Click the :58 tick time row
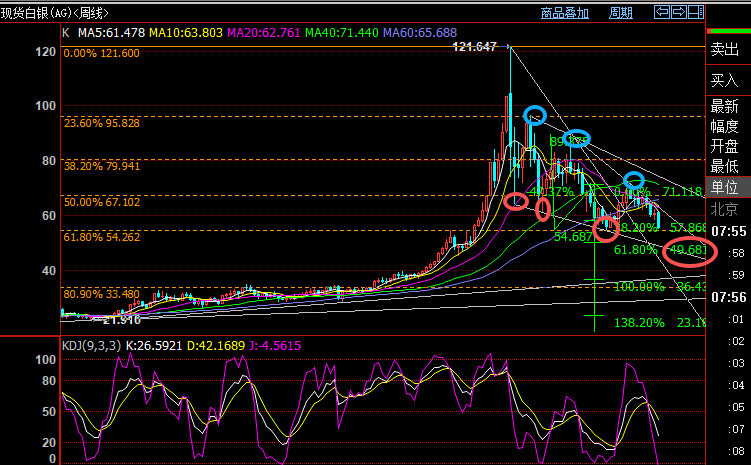The image size is (751, 465). tap(736, 253)
